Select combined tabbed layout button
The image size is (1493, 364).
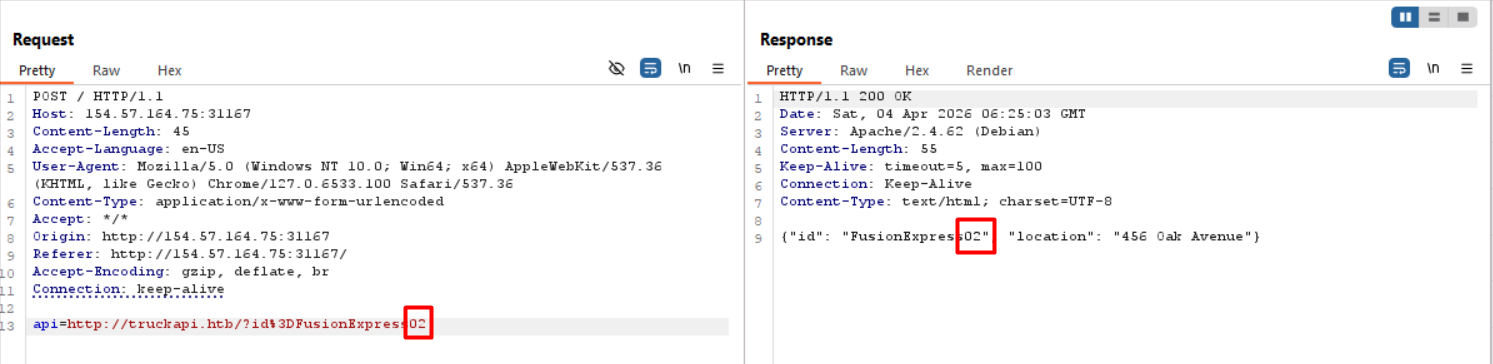point(1463,17)
